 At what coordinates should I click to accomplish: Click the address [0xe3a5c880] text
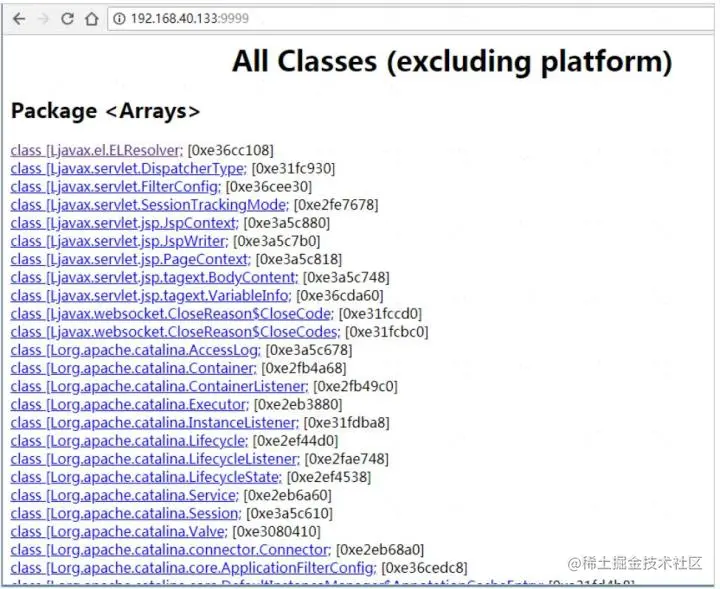(x=287, y=223)
